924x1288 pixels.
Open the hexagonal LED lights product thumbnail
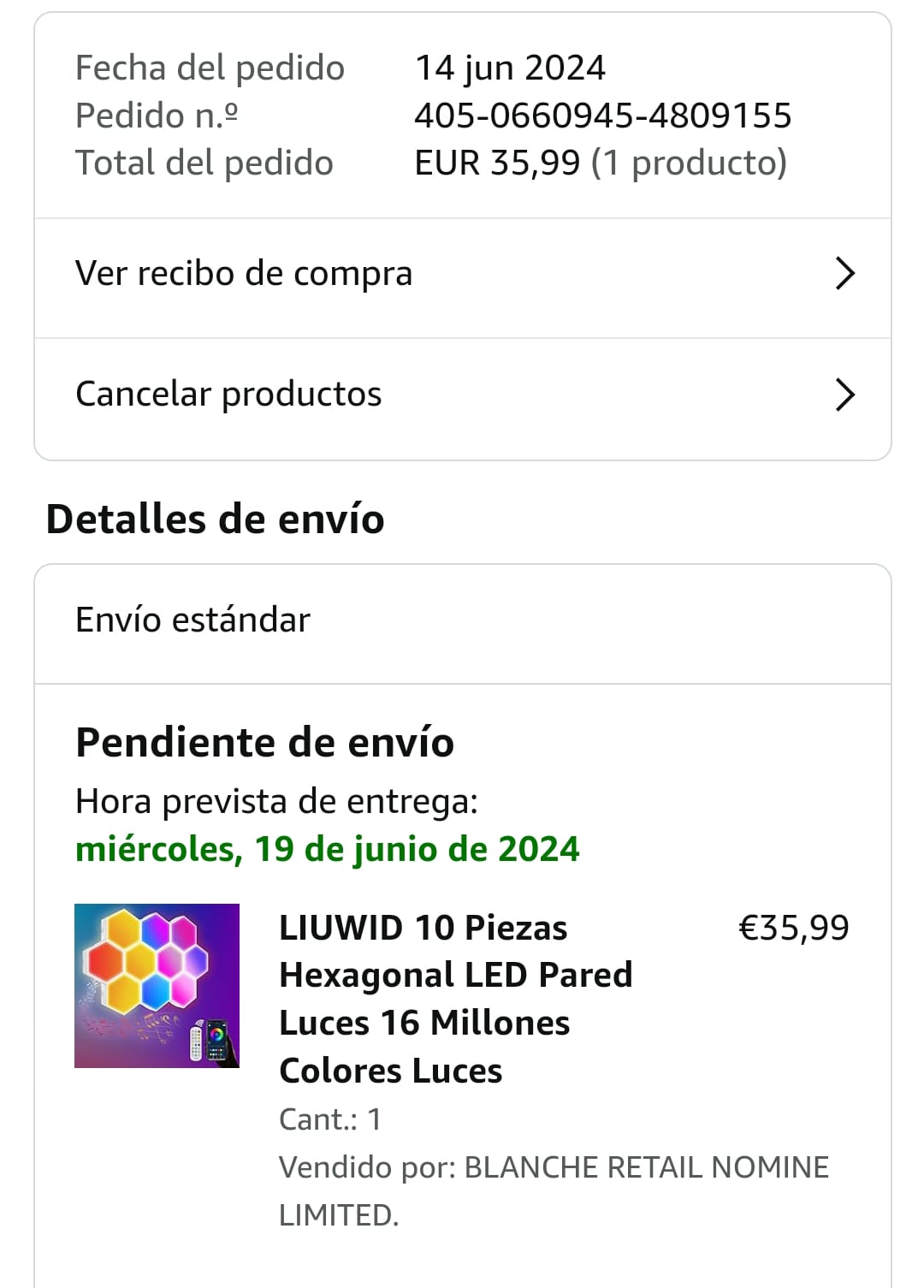(x=157, y=985)
